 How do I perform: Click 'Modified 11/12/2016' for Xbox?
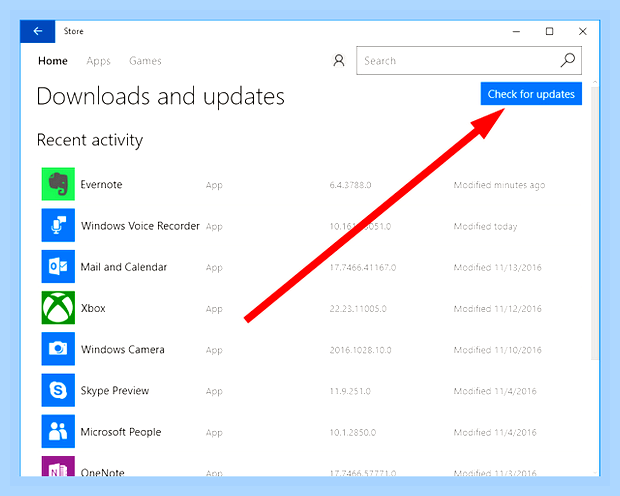[x=497, y=309]
